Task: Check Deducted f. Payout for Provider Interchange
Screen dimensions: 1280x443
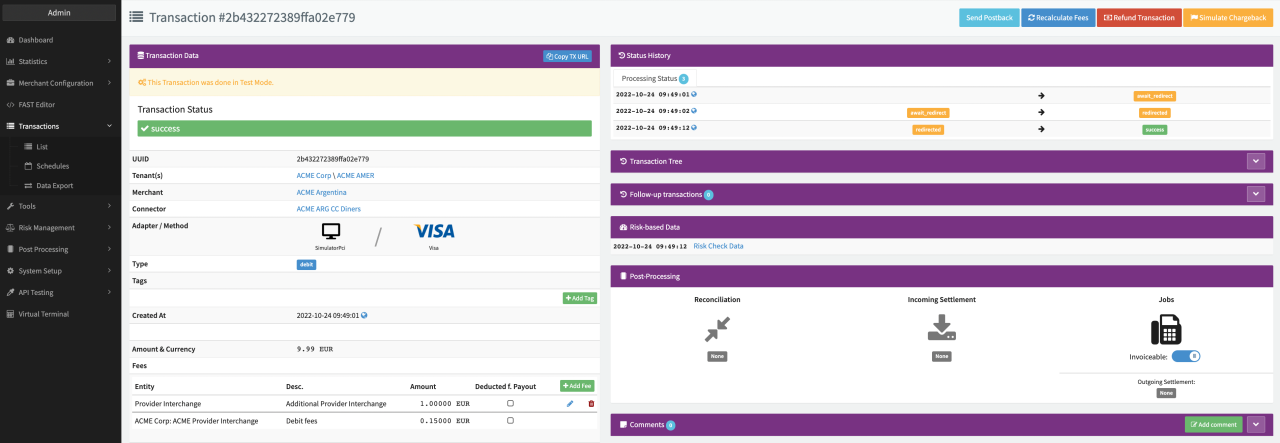Action: pyautogui.click(x=510, y=403)
